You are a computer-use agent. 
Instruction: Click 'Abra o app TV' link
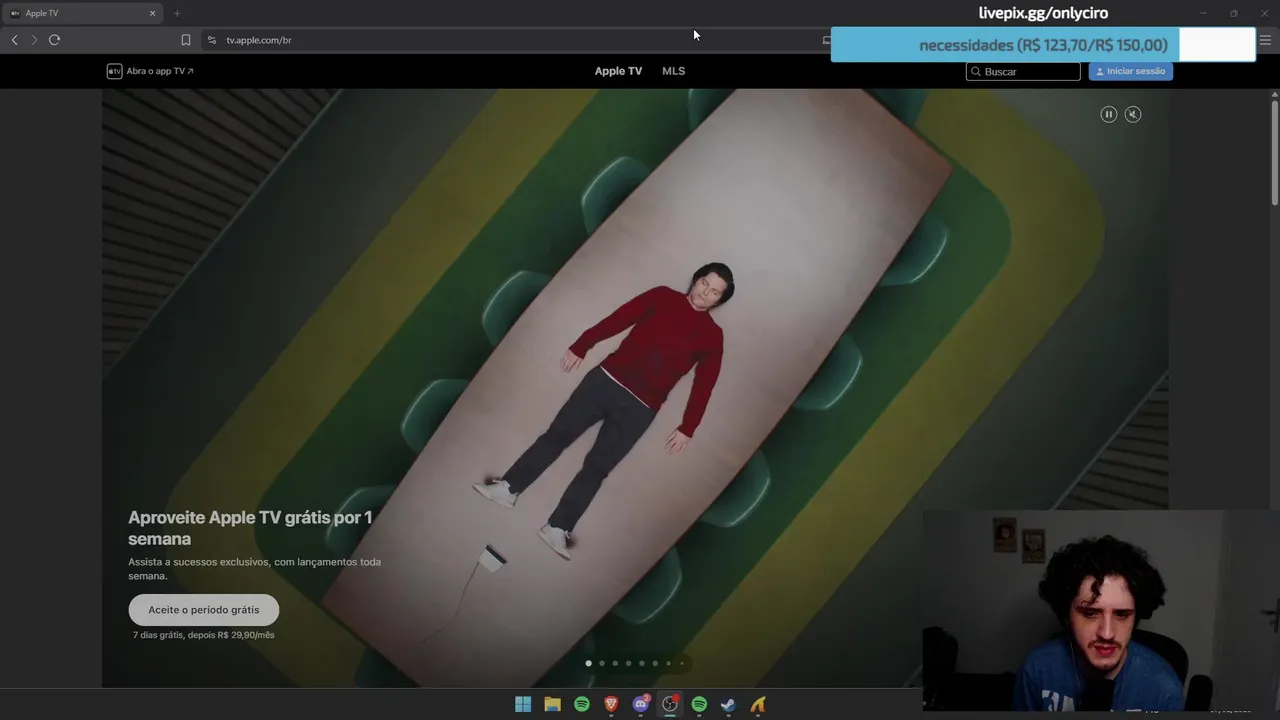160,71
